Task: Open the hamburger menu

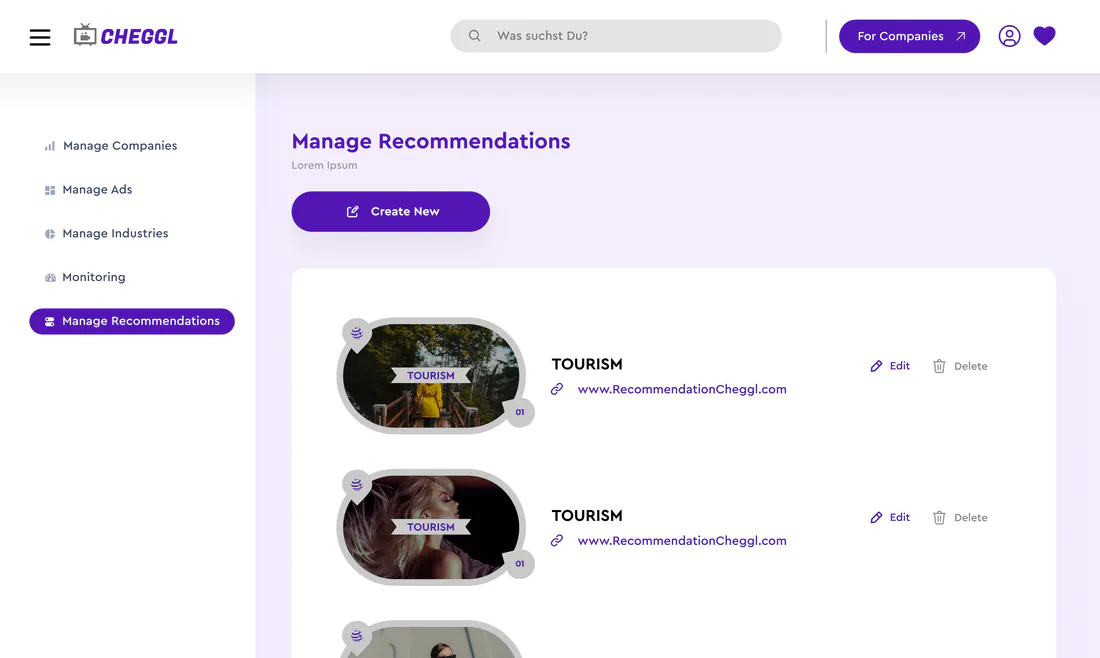Action: tap(40, 37)
